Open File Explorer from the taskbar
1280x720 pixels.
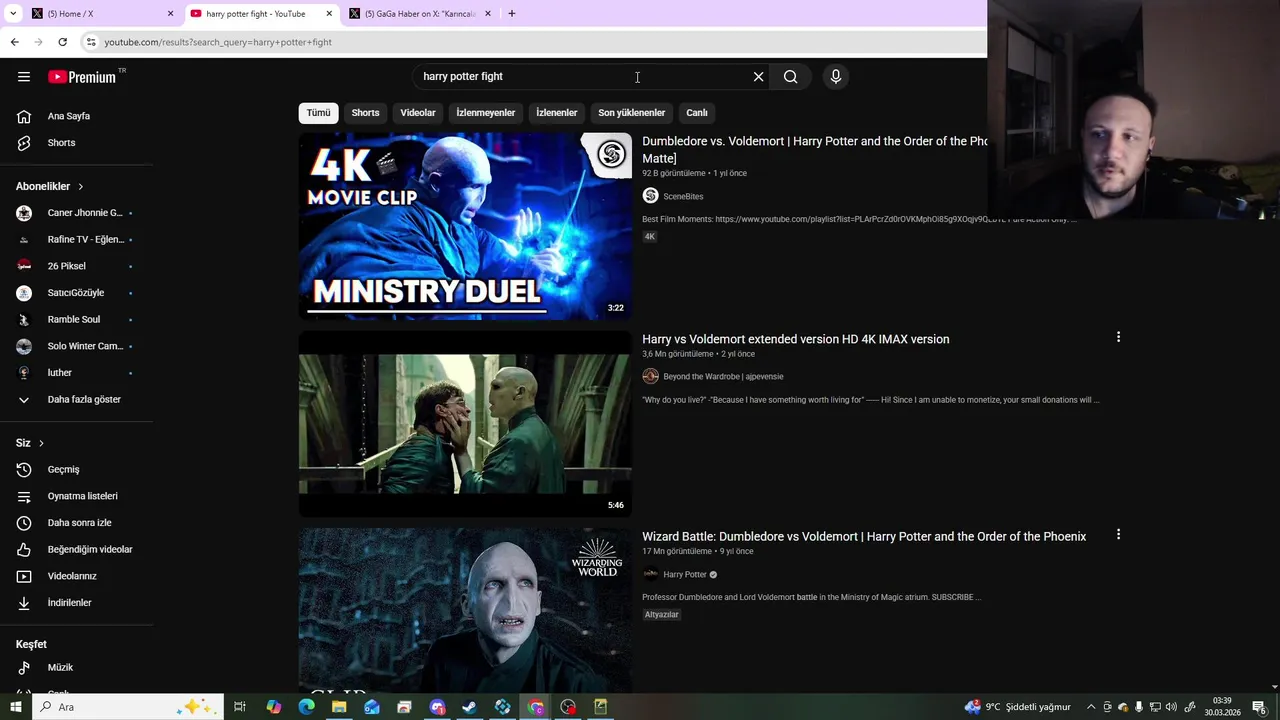339,707
